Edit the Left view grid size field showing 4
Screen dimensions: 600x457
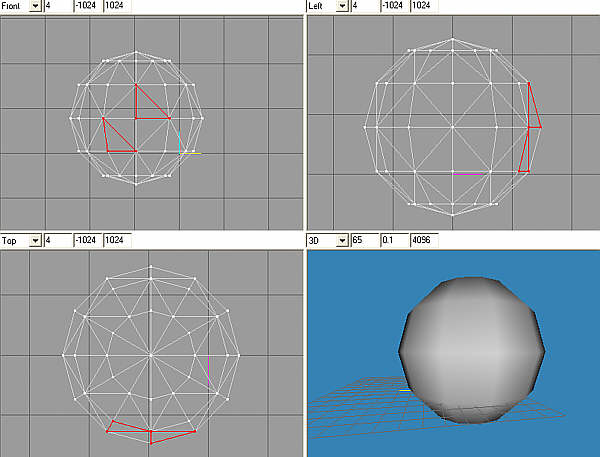[365, 6]
